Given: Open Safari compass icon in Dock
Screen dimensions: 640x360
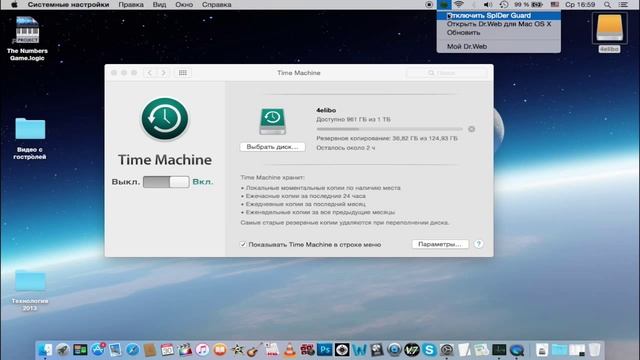Looking at the screenshot, I should click(132, 350).
